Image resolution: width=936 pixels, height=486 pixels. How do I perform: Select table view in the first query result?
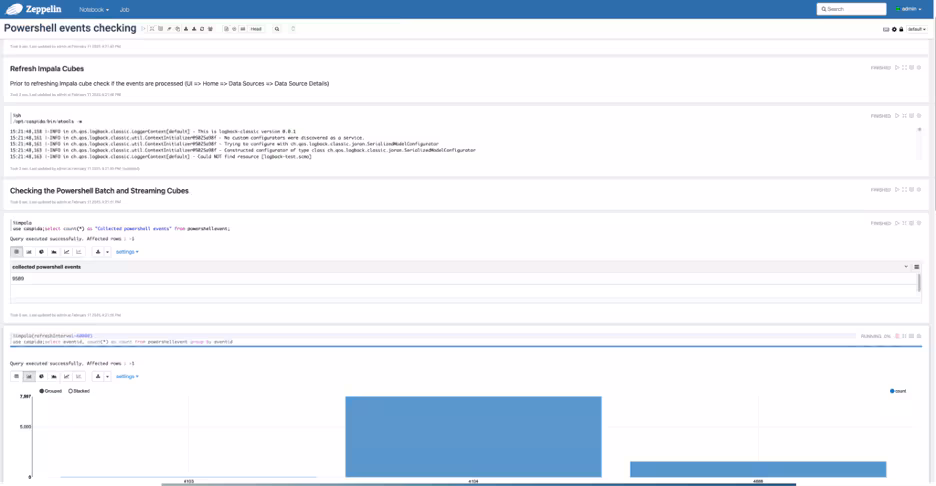tap(16, 252)
